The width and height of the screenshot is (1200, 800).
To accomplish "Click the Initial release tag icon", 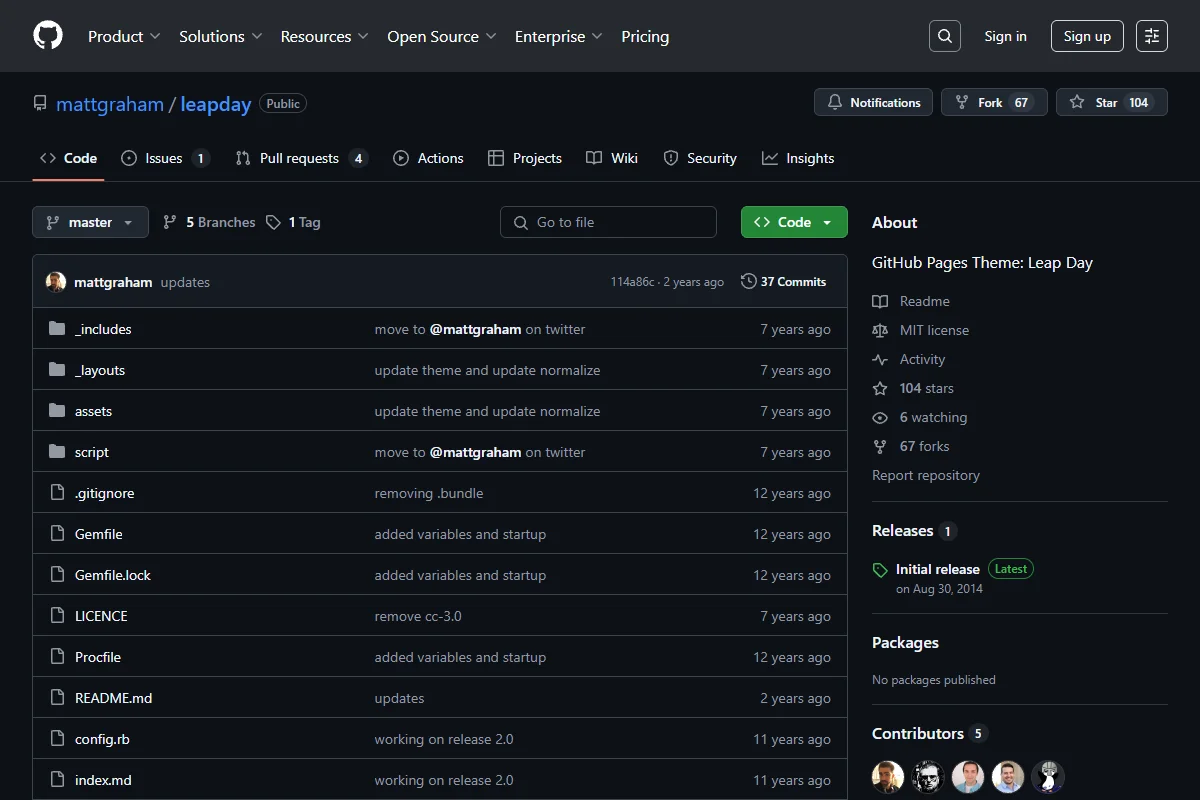I will (x=880, y=570).
